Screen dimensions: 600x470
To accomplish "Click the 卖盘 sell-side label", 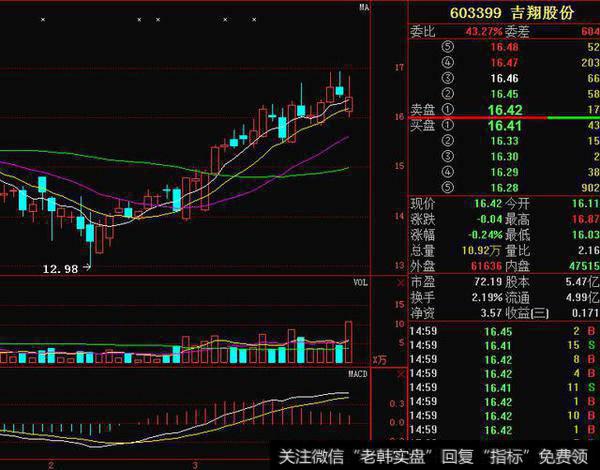I will (x=423, y=110).
